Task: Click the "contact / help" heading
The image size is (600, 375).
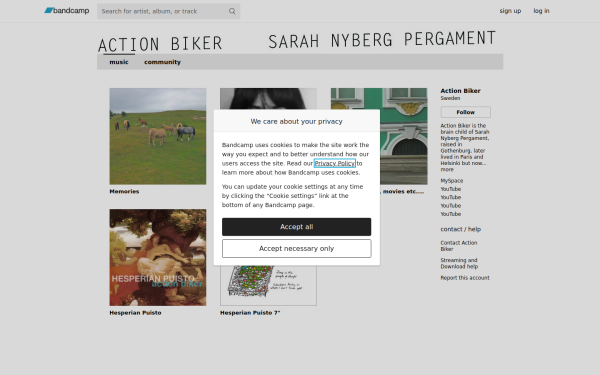Action: click(460, 229)
